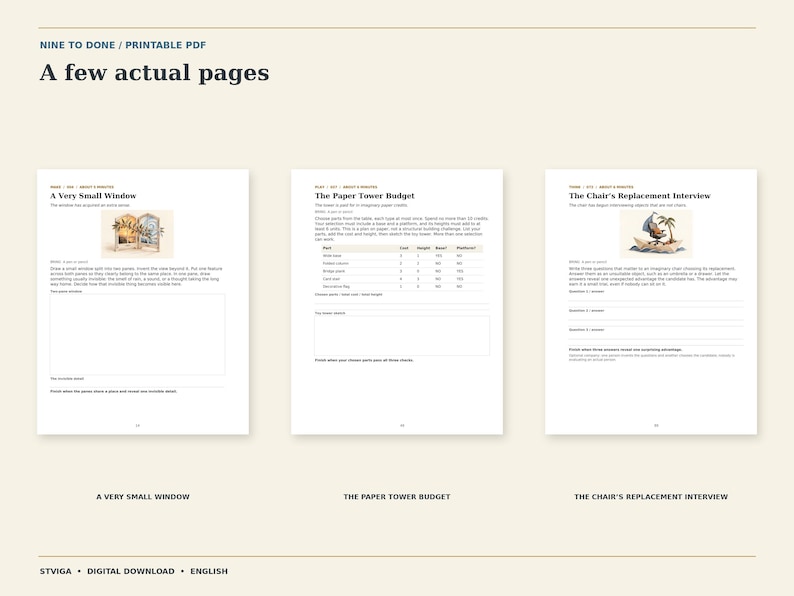Click the 'Wide base' row in the table
The image size is (794, 596).
tap(402, 256)
